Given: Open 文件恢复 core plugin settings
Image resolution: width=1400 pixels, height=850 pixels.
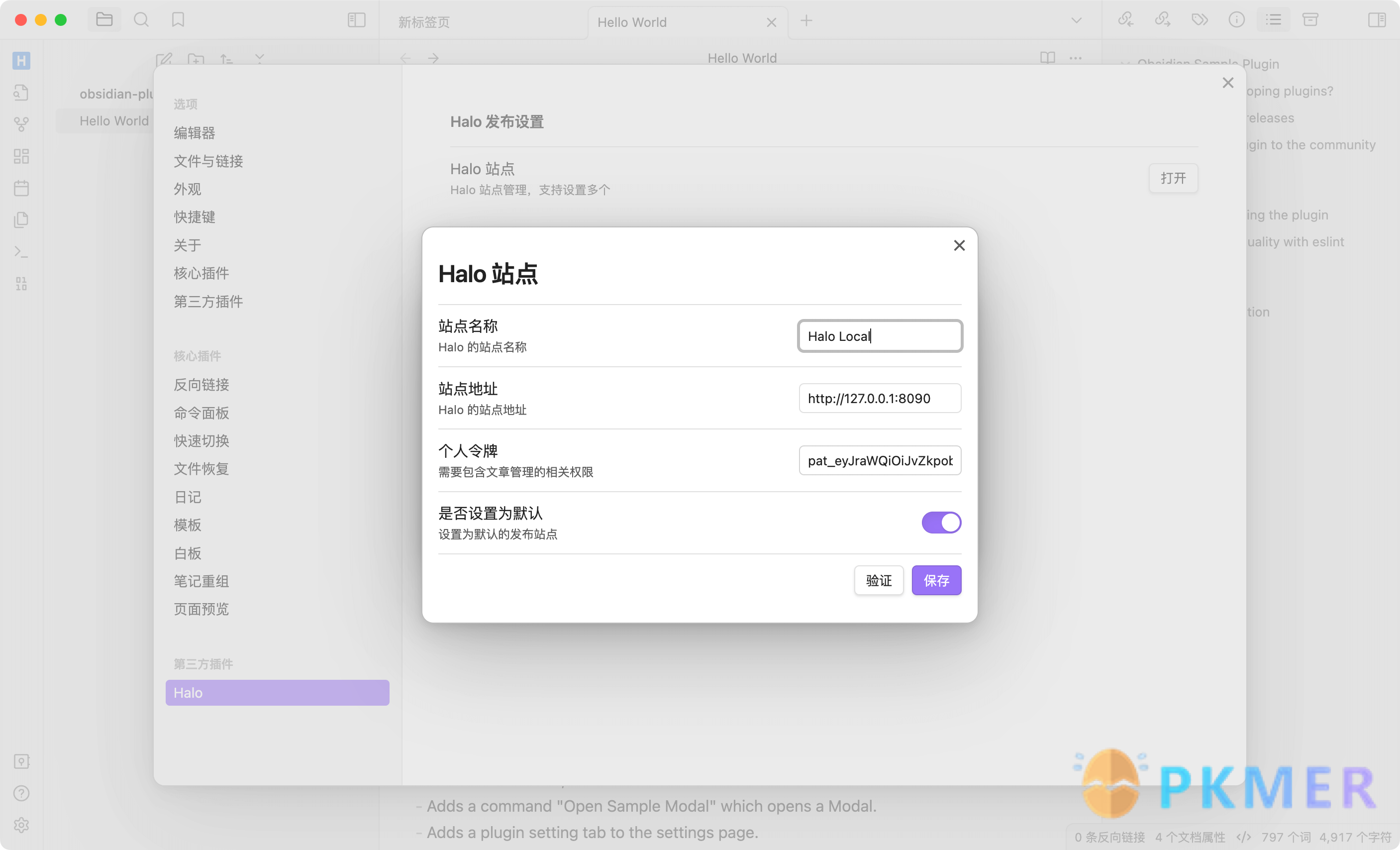Looking at the screenshot, I should (201, 469).
